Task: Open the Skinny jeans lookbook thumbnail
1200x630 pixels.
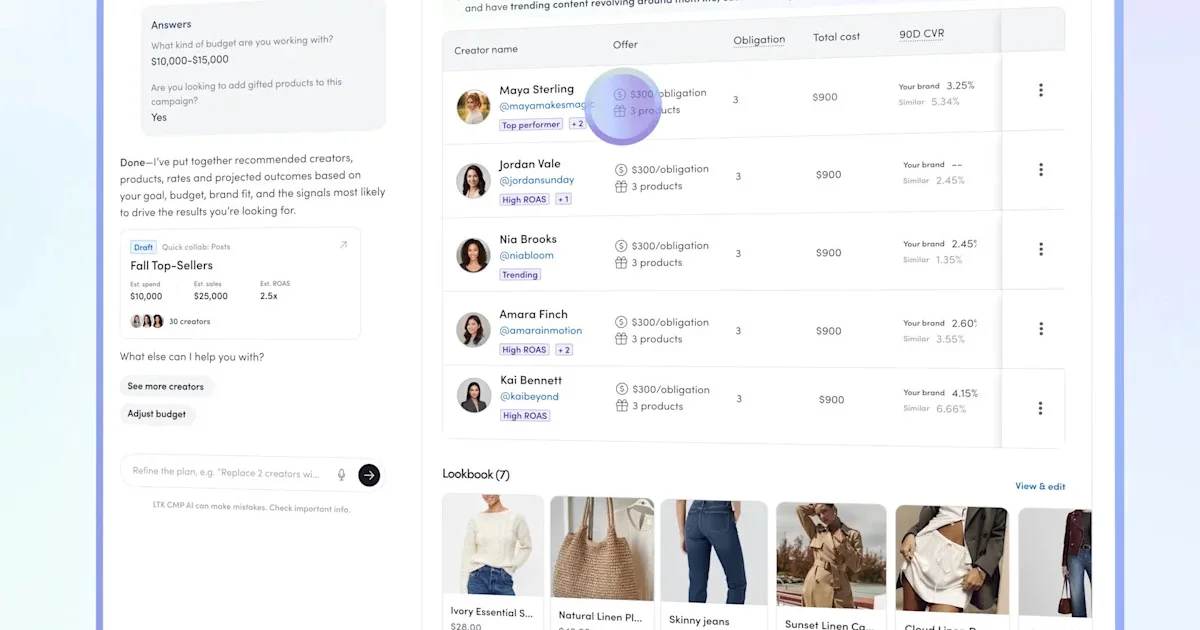Action: tap(714, 551)
